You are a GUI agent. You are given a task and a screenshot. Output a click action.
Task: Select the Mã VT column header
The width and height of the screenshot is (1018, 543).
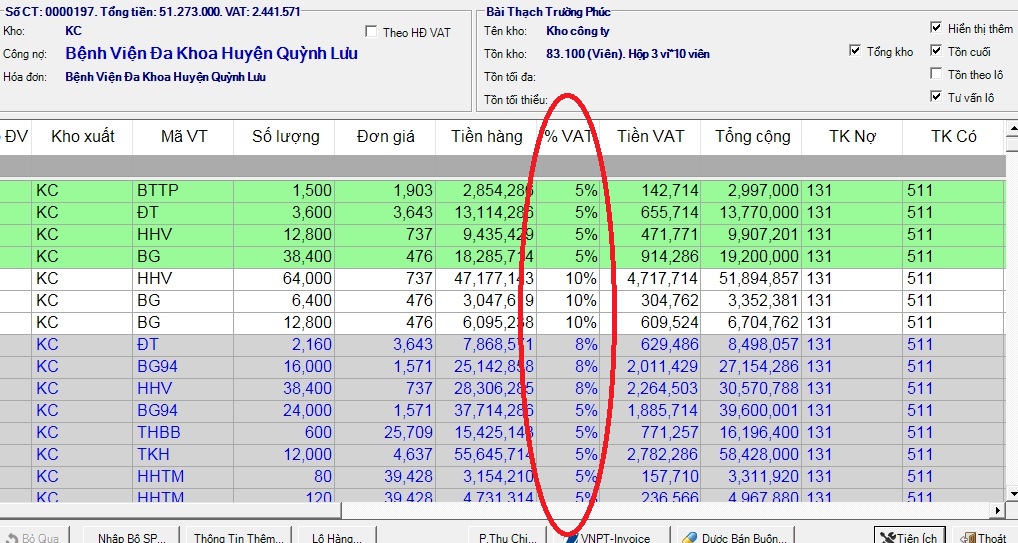(183, 136)
